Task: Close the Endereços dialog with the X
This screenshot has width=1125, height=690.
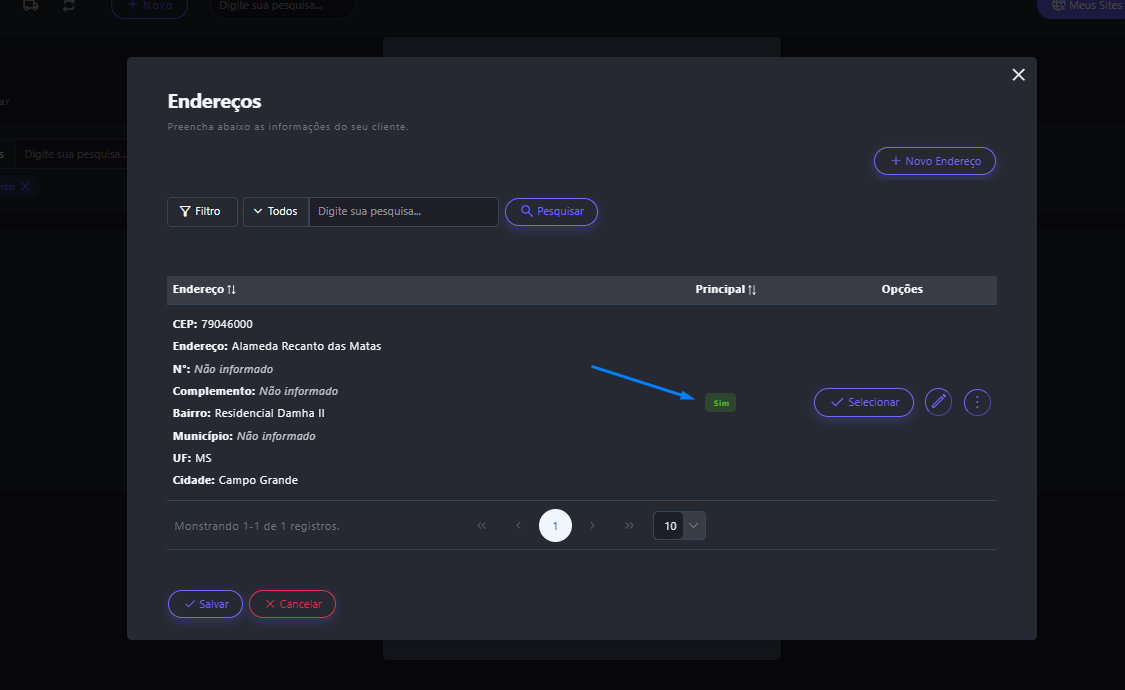Action: coord(1018,75)
